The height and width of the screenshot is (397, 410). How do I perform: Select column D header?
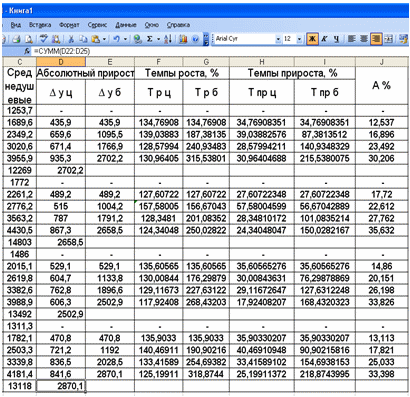(x=61, y=62)
